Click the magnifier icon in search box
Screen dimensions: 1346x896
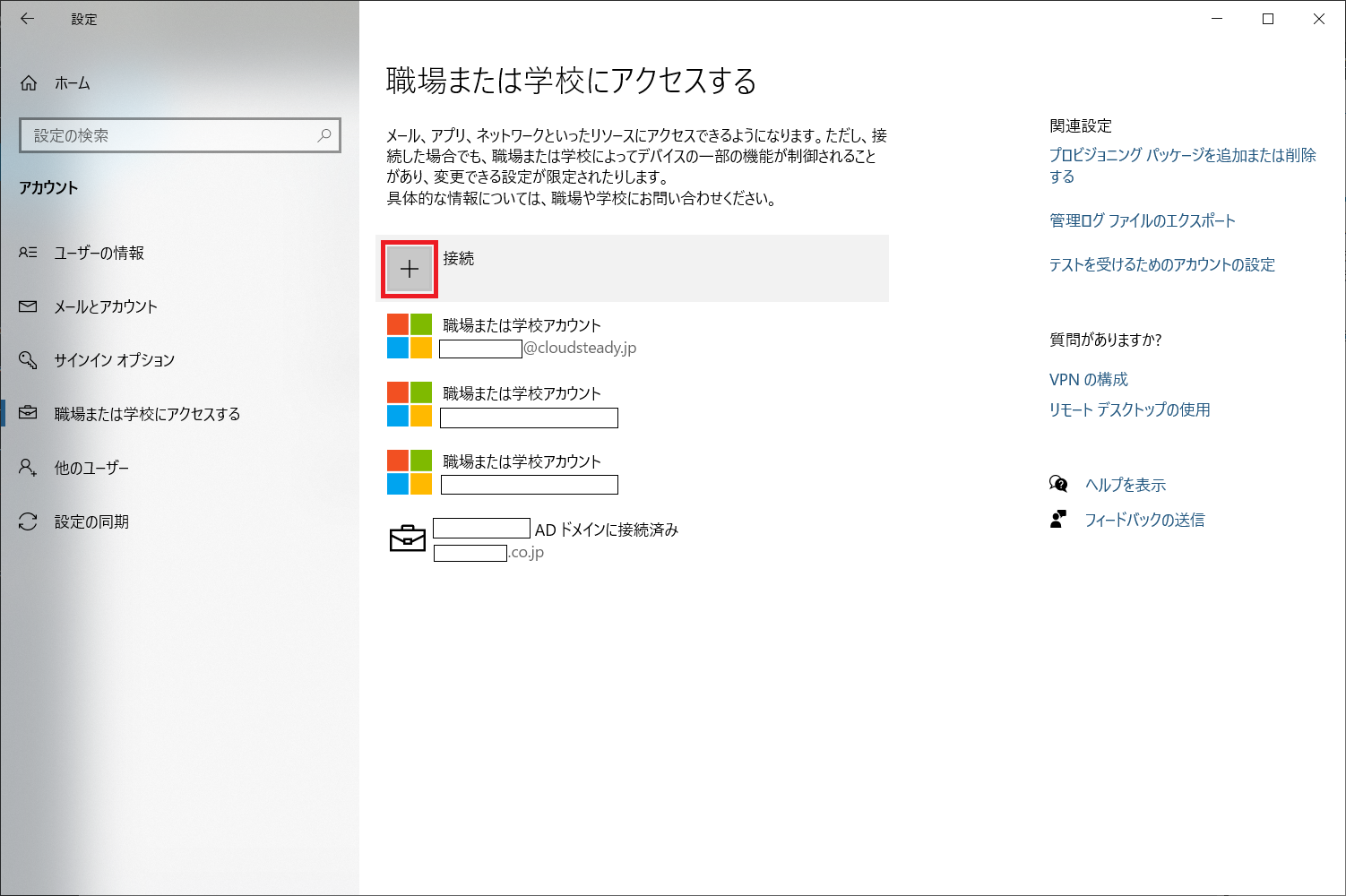tap(324, 135)
